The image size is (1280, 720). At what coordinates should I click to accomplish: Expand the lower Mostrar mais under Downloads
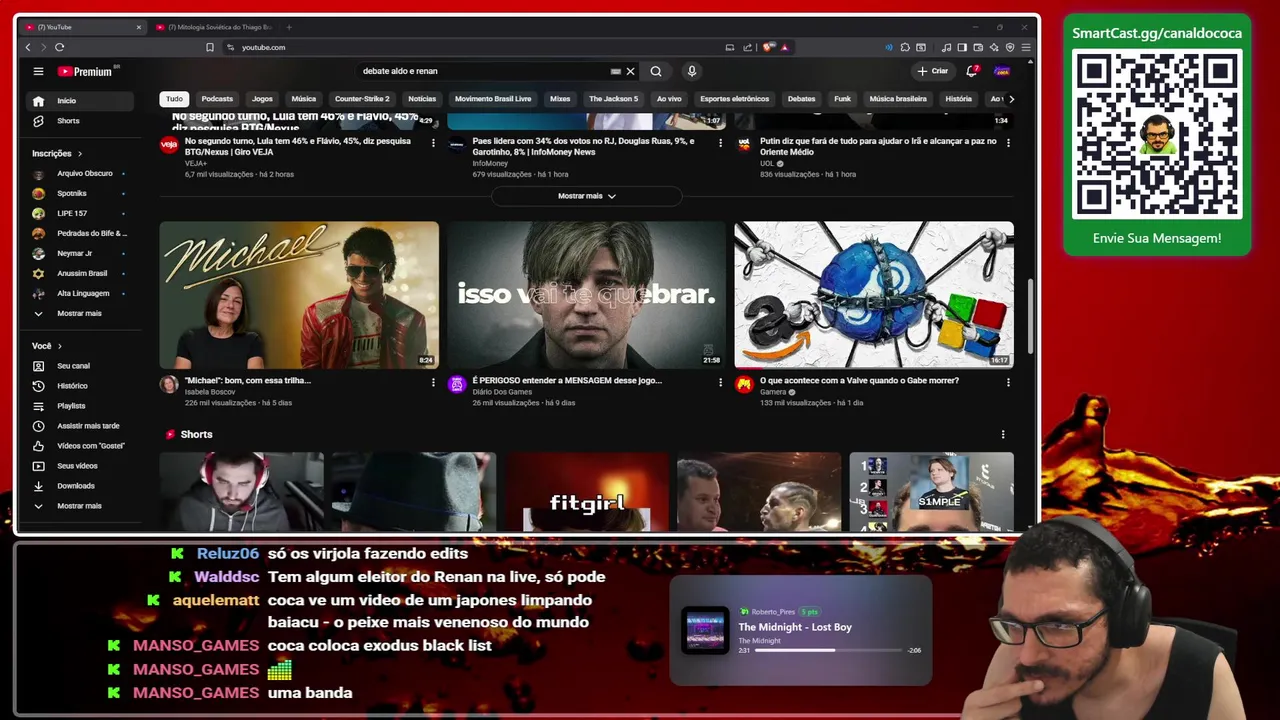(82, 506)
